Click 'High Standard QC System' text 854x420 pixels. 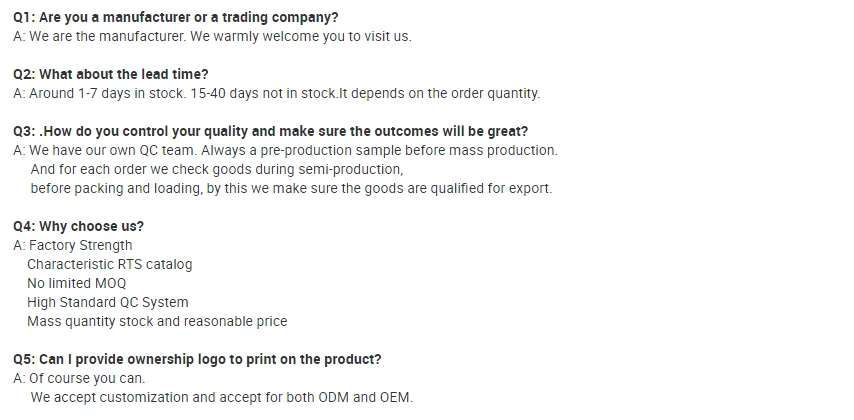pos(108,302)
